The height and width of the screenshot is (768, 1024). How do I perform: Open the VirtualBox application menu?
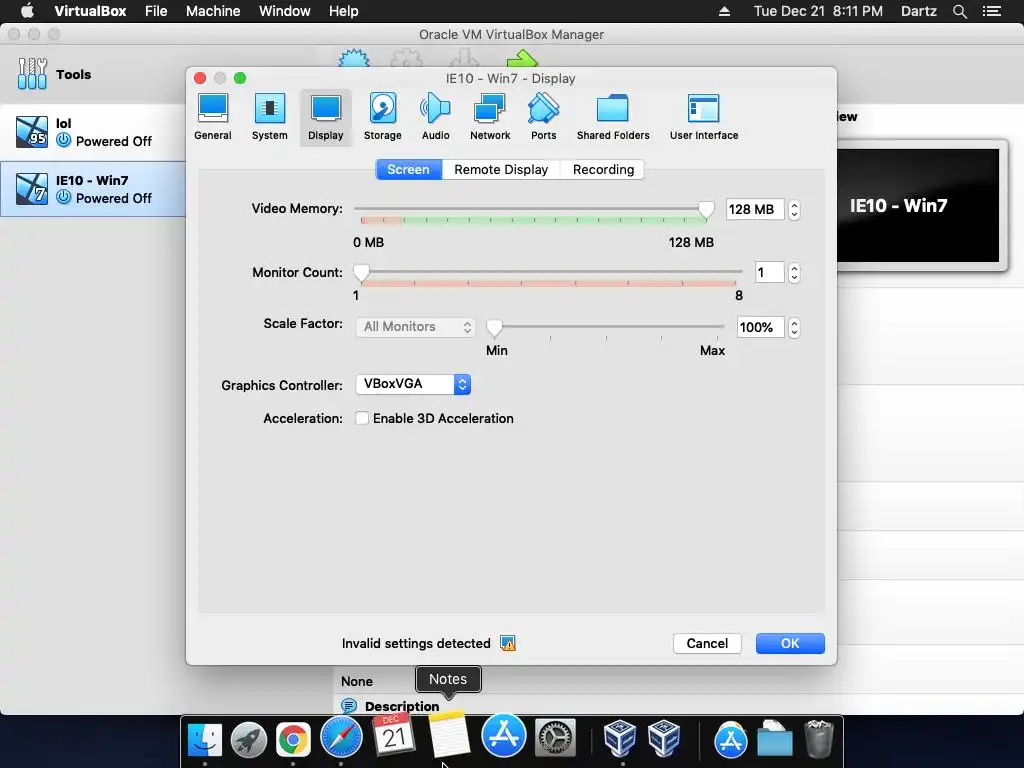pyautogui.click(x=90, y=11)
